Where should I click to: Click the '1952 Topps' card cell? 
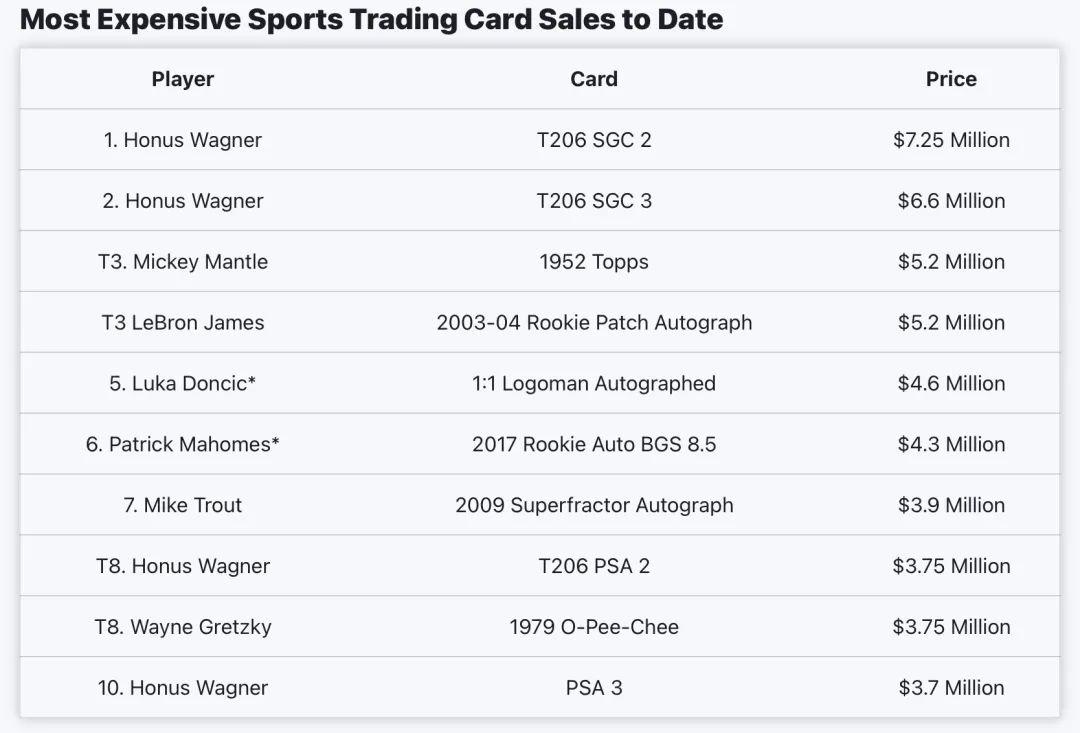click(594, 262)
